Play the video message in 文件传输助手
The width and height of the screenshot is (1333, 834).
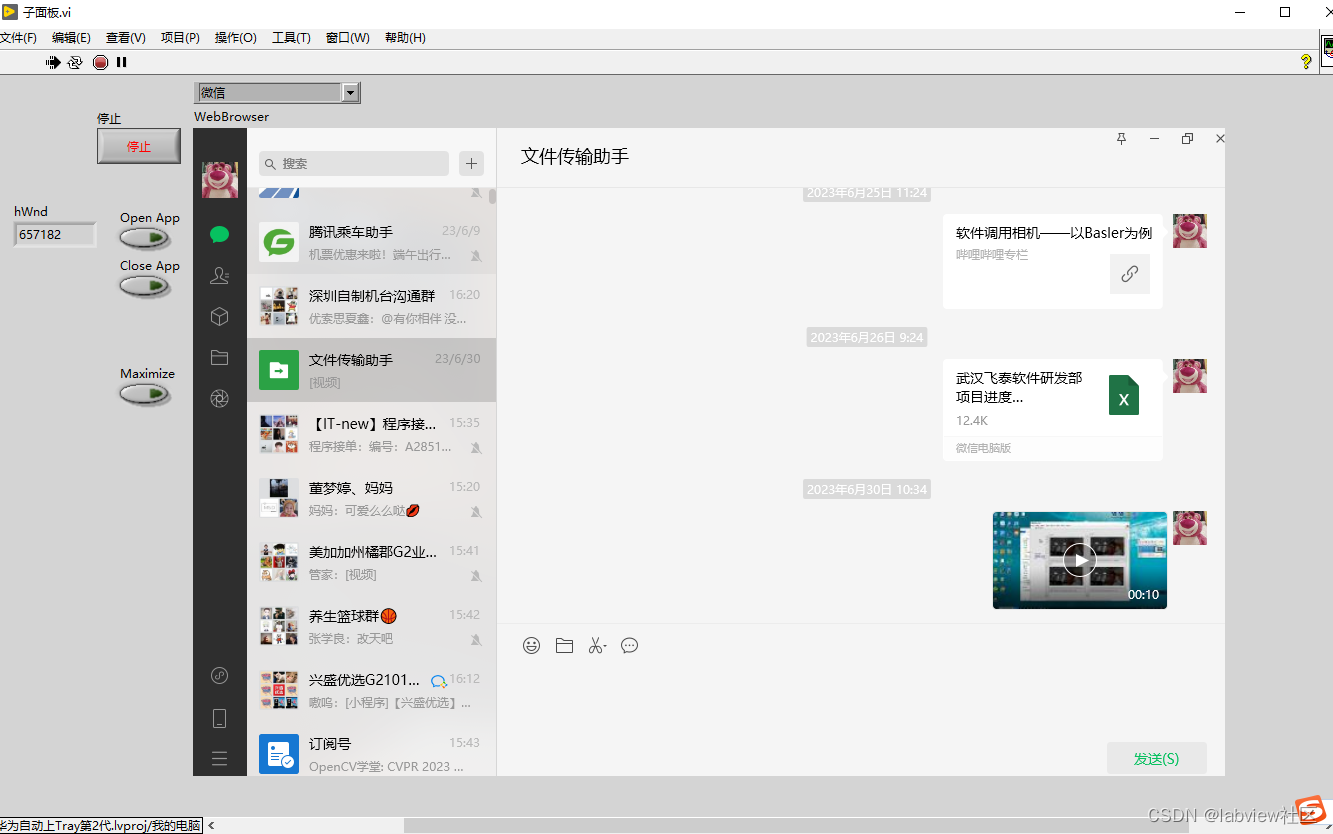pos(1079,559)
